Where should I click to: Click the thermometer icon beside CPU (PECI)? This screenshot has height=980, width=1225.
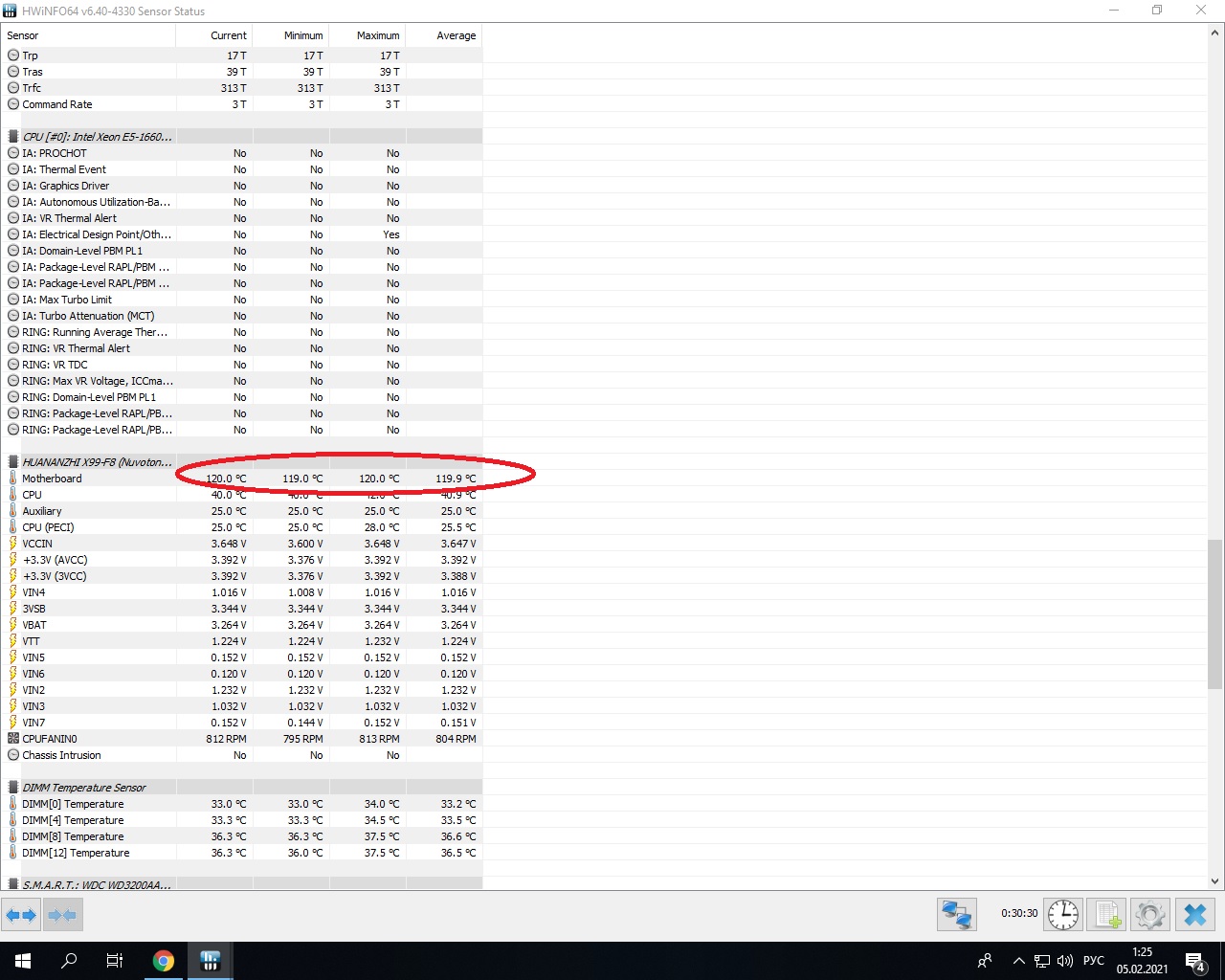point(12,527)
